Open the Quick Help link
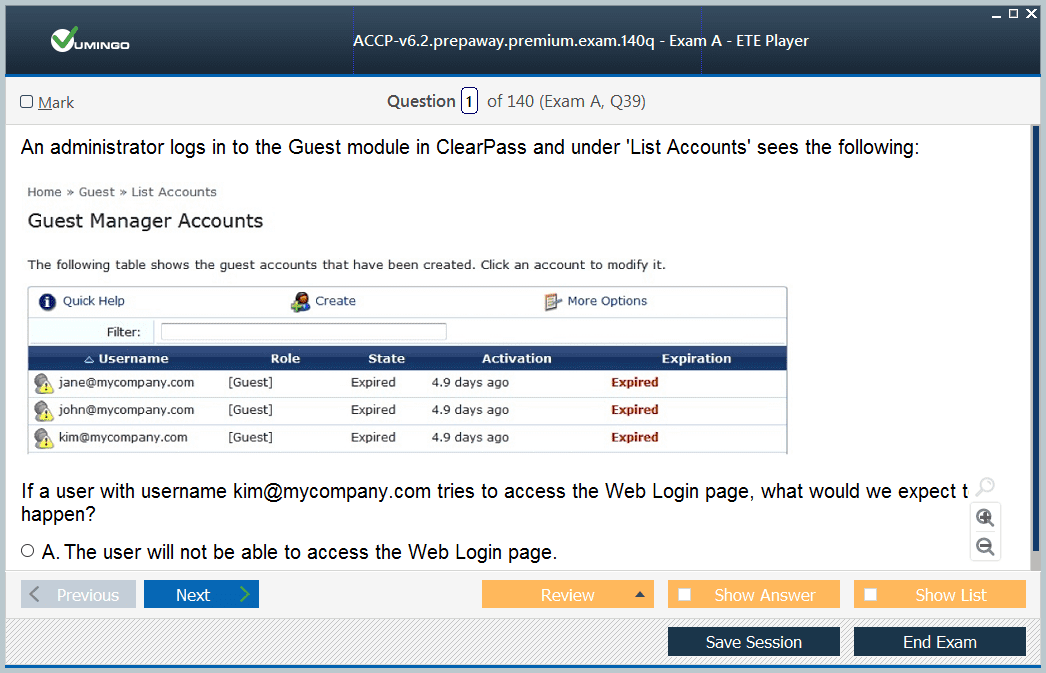The image size is (1046, 673). pos(93,301)
